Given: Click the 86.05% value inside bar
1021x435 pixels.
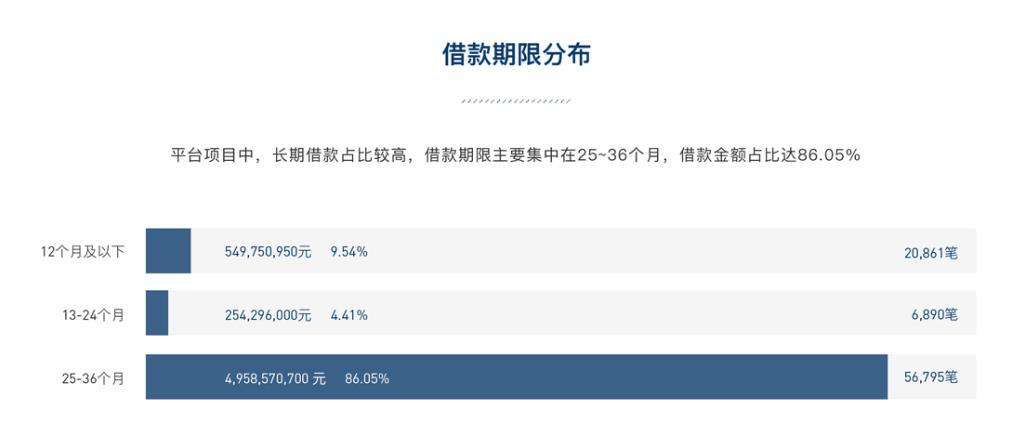Looking at the screenshot, I should [367, 378].
